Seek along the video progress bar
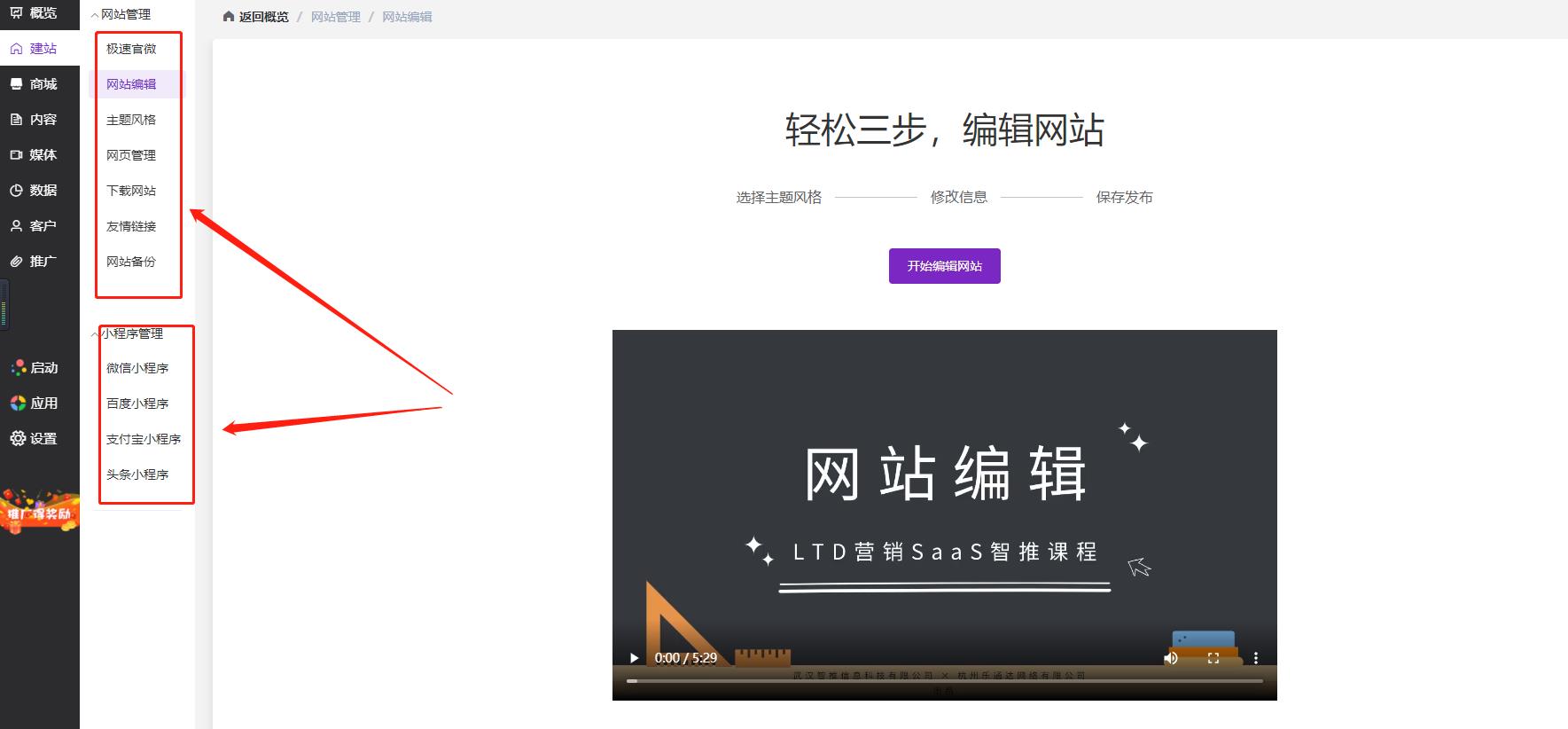This screenshot has height=729, width=1568. tap(944, 681)
